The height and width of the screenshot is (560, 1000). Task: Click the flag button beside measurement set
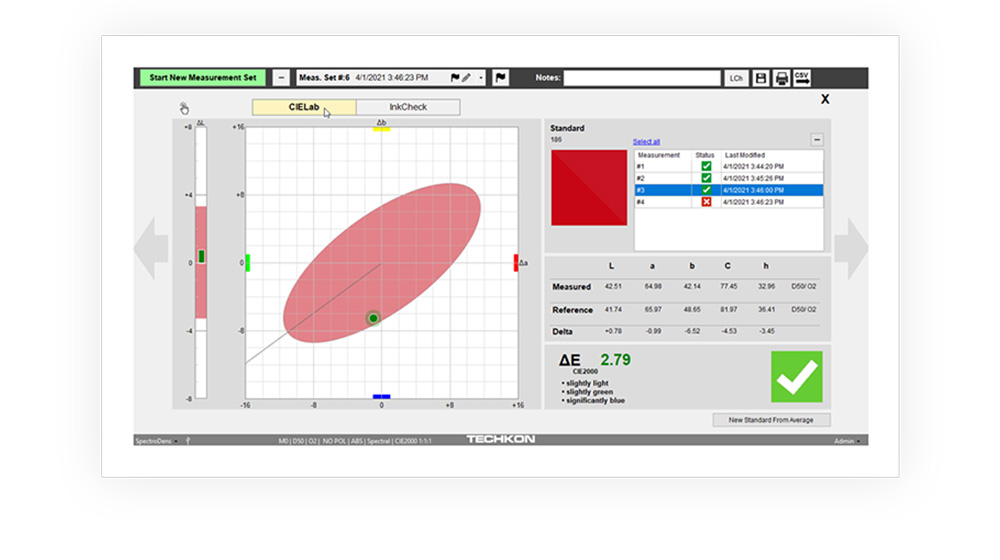click(501, 78)
